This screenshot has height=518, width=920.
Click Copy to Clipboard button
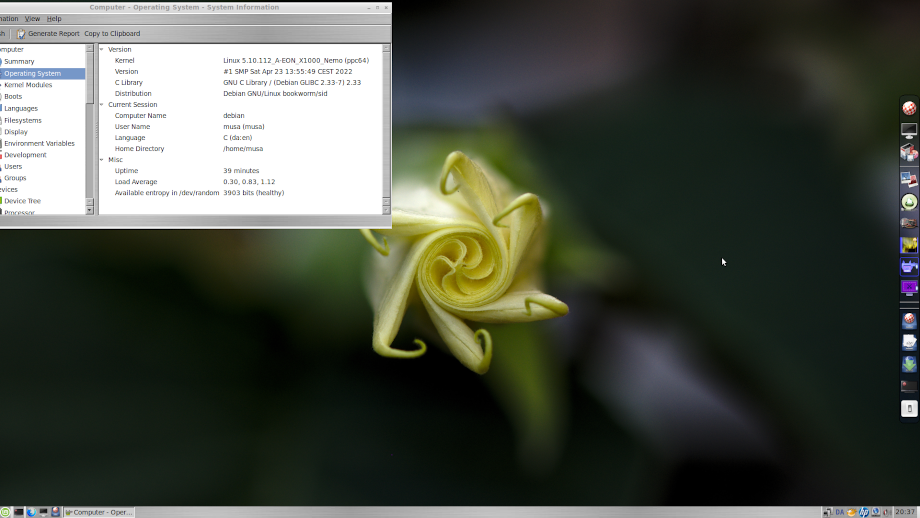point(112,34)
